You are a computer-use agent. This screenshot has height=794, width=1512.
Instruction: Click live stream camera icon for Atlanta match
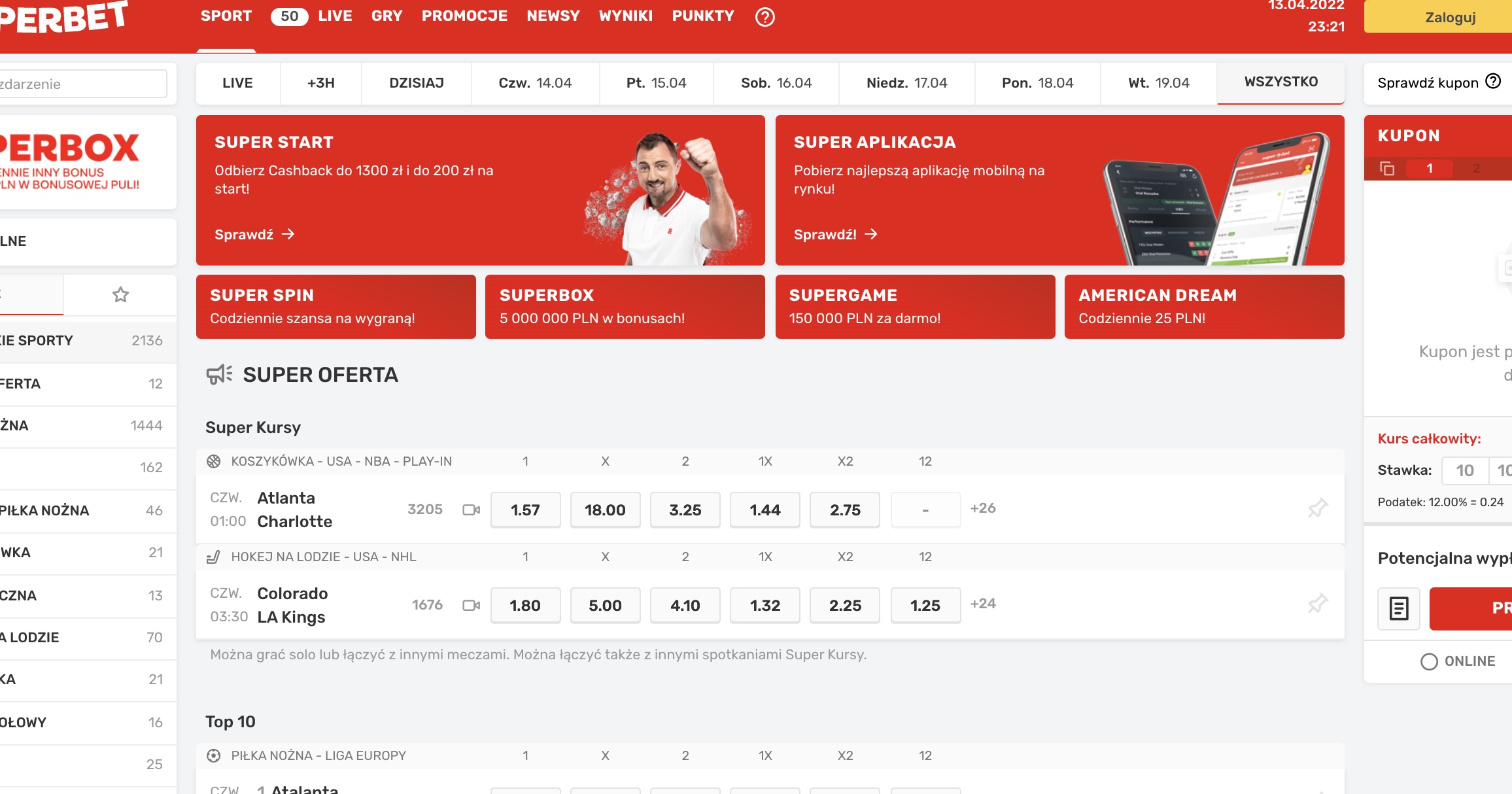[x=471, y=509]
